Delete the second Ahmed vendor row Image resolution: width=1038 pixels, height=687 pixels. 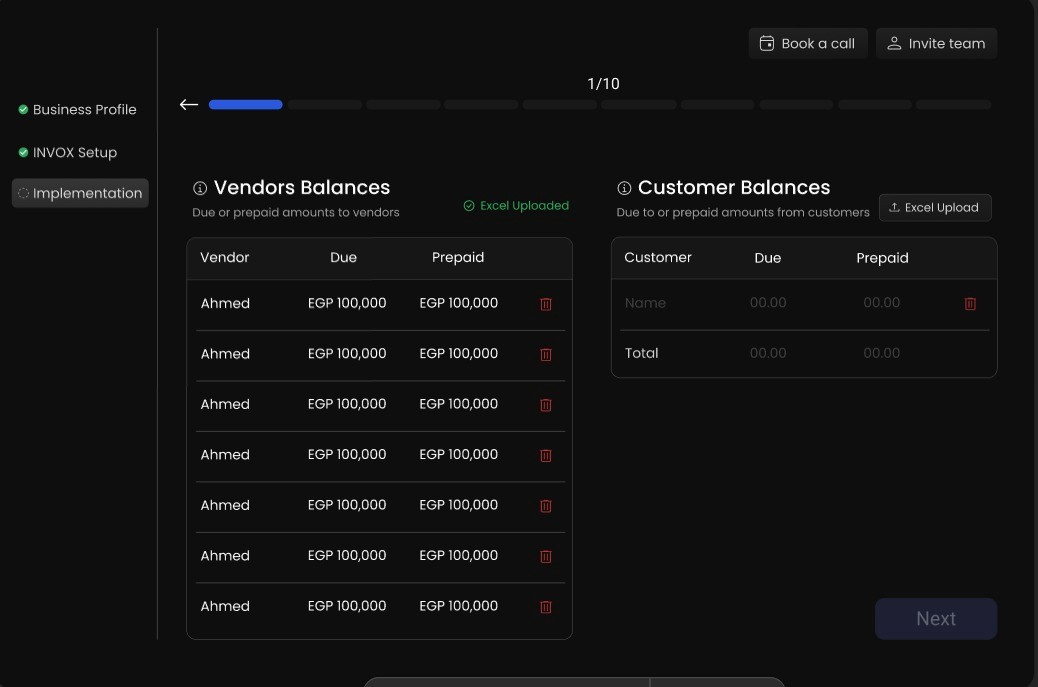point(545,354)
